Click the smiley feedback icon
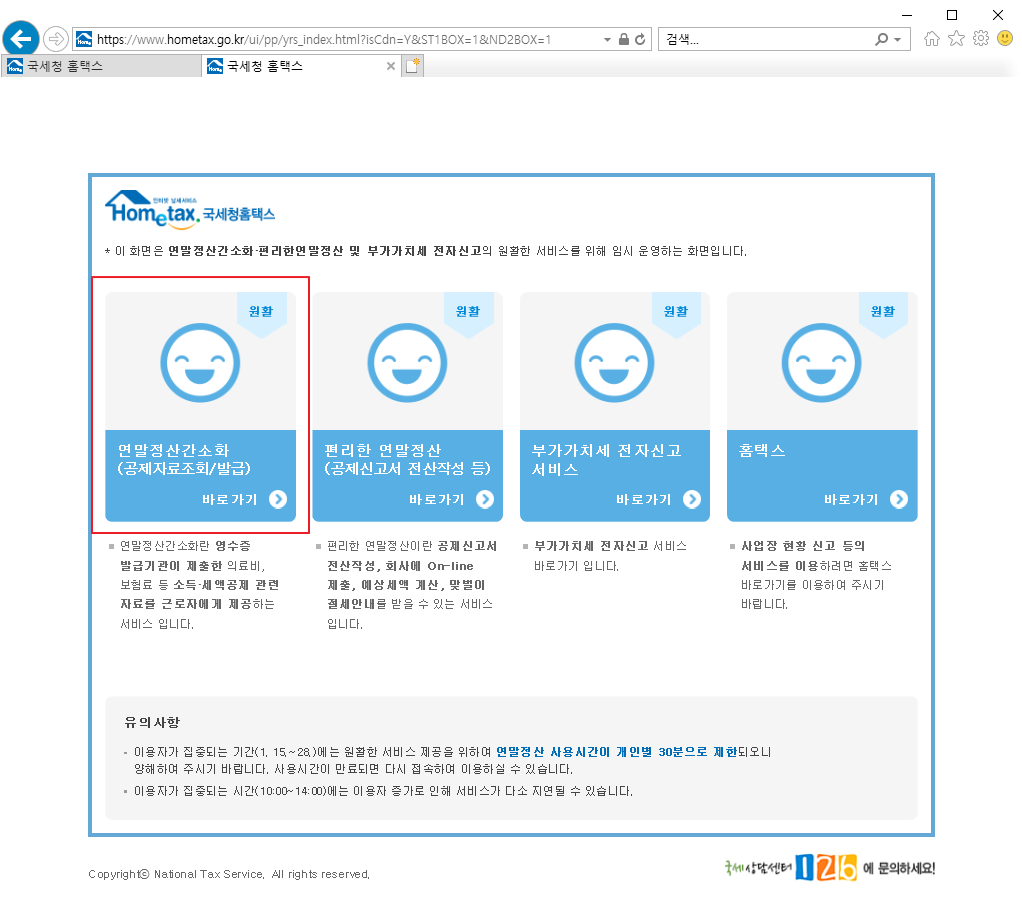The image size is (1022, 898). click(x=1006, y=38)
